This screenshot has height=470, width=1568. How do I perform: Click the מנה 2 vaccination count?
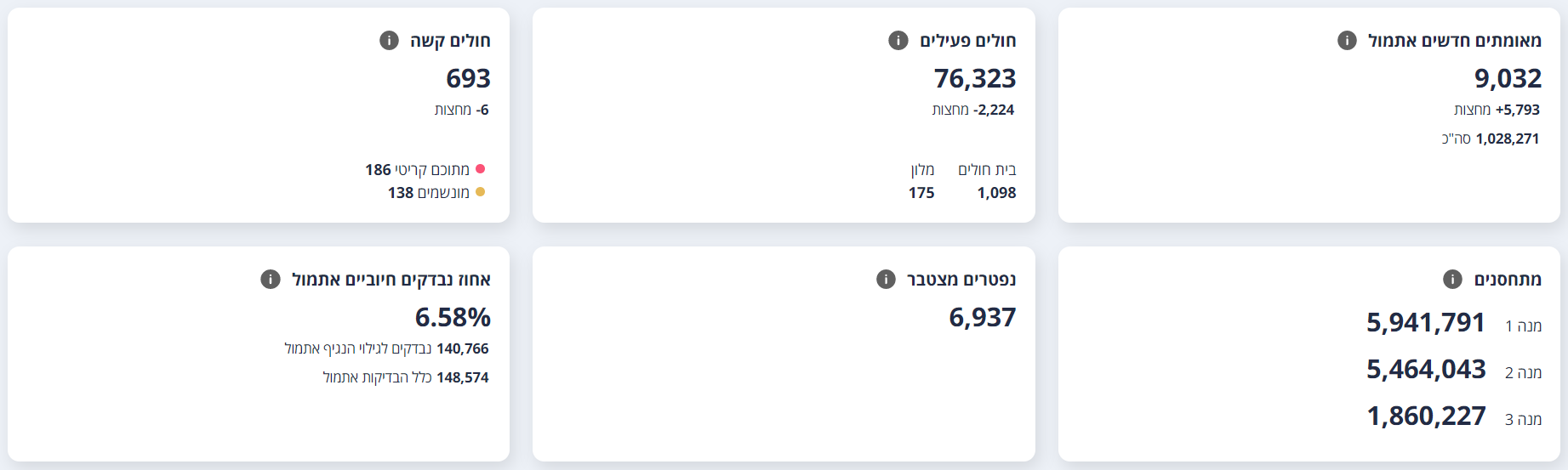pyautogui.click(x=1426, y=370)
